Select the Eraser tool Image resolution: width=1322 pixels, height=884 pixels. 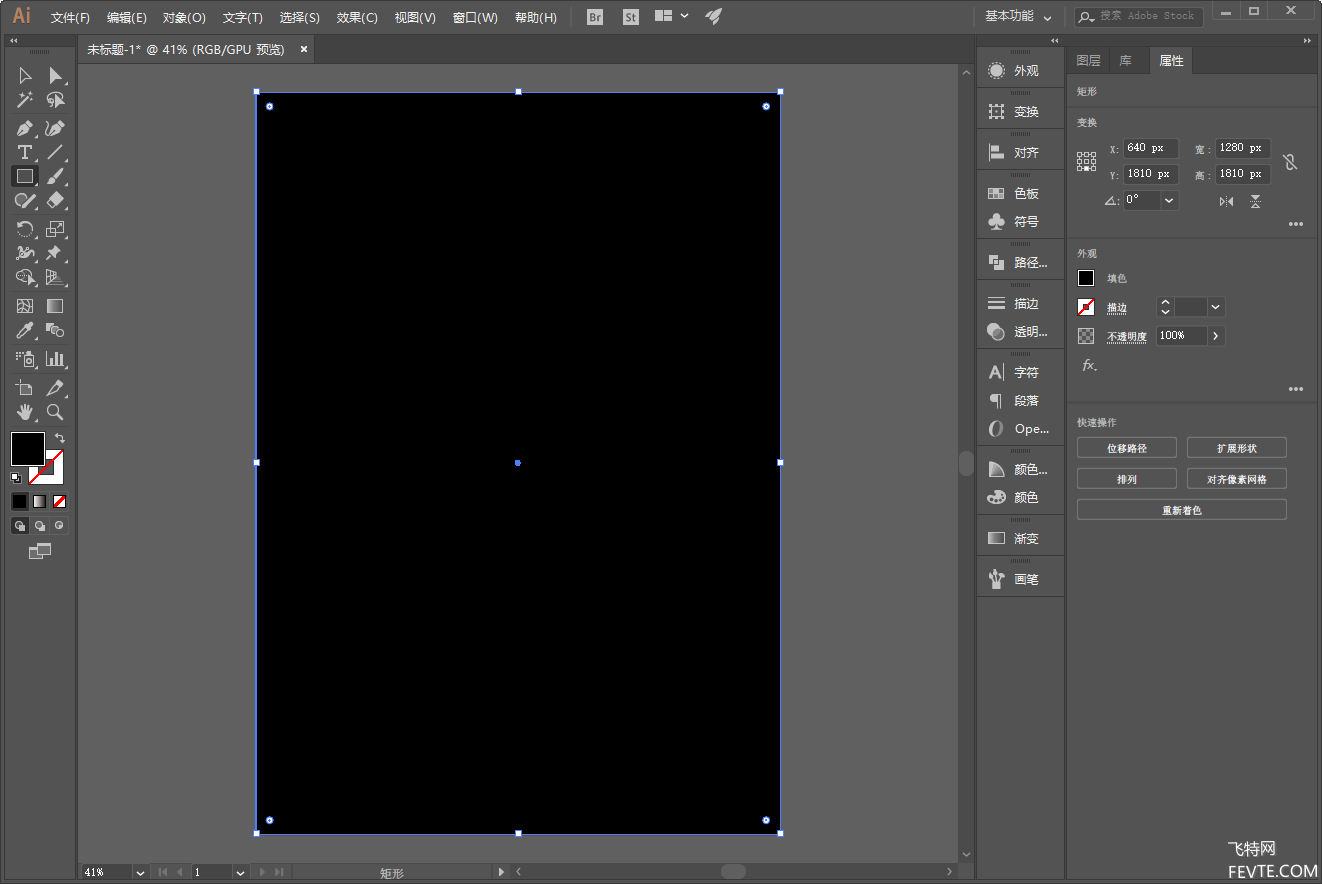[x=56, y=201]
